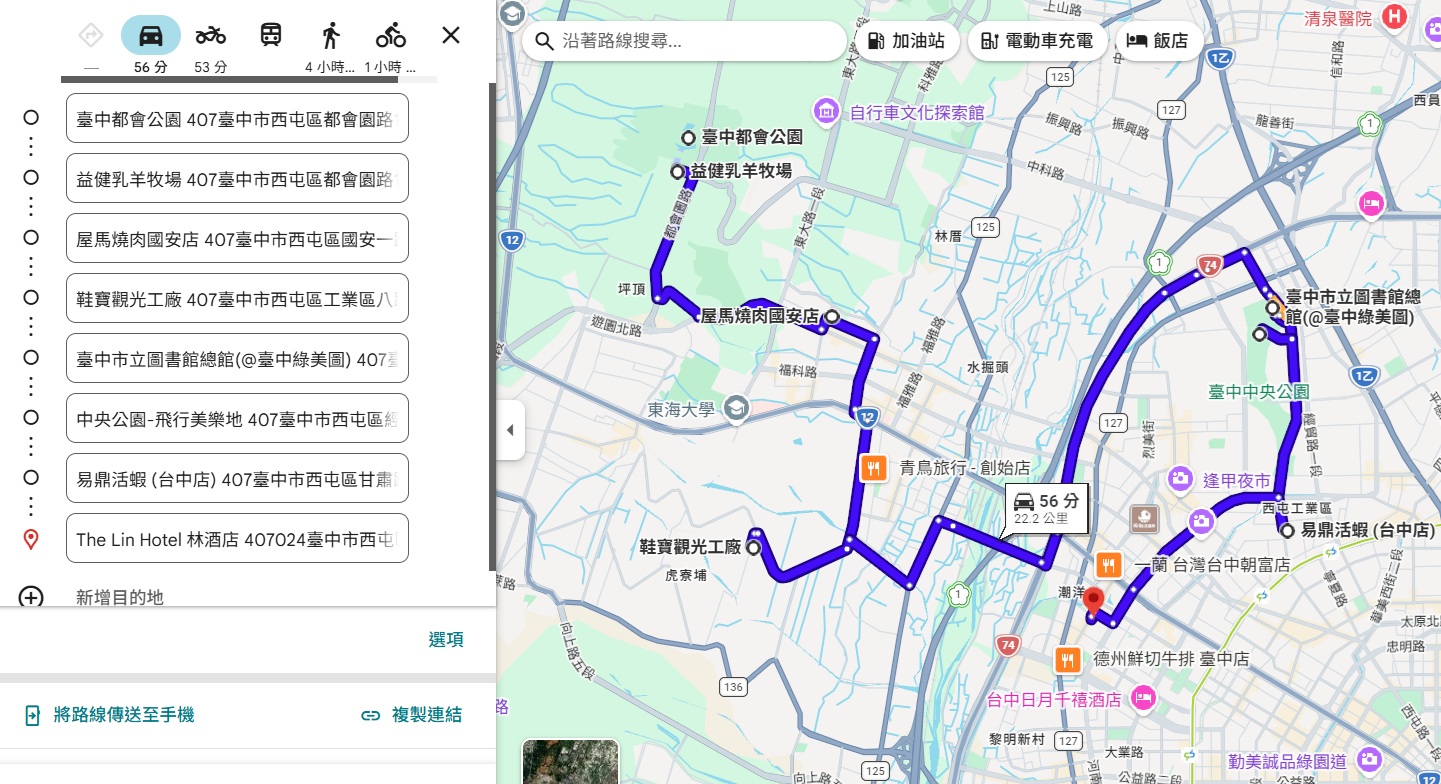
Task: Select the public transit mode icon
Action: click(x=269, y=33)
